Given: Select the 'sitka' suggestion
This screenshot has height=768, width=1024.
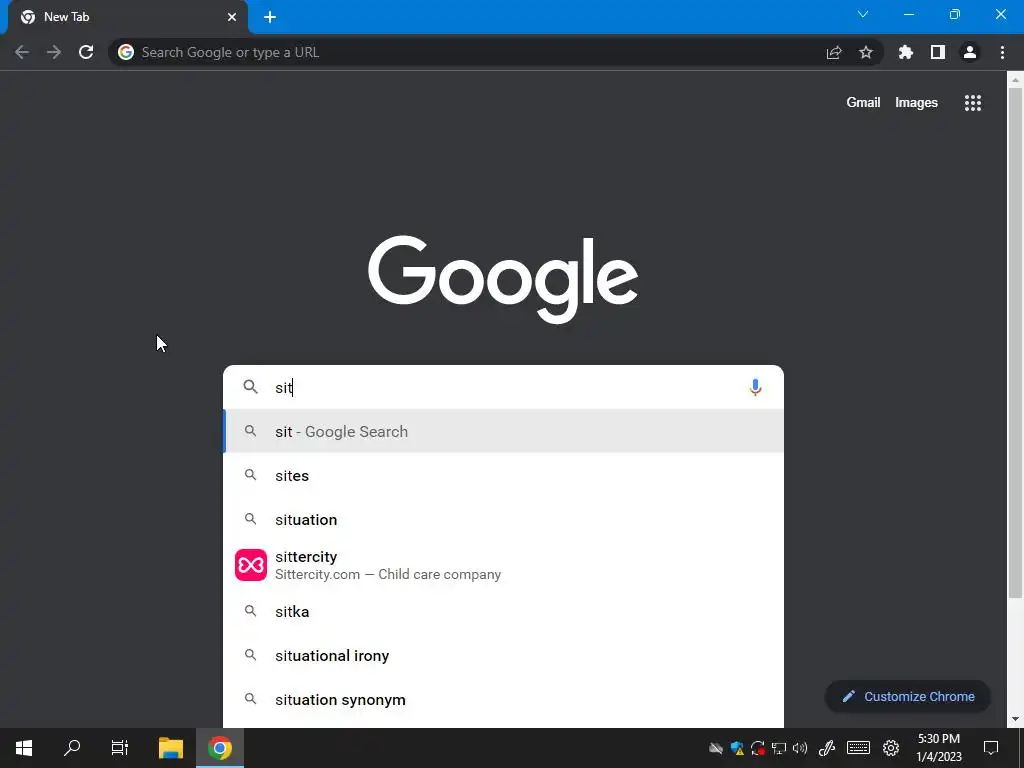Looking at the screenshot, I should pyautogui.click(x=503, y=611).
